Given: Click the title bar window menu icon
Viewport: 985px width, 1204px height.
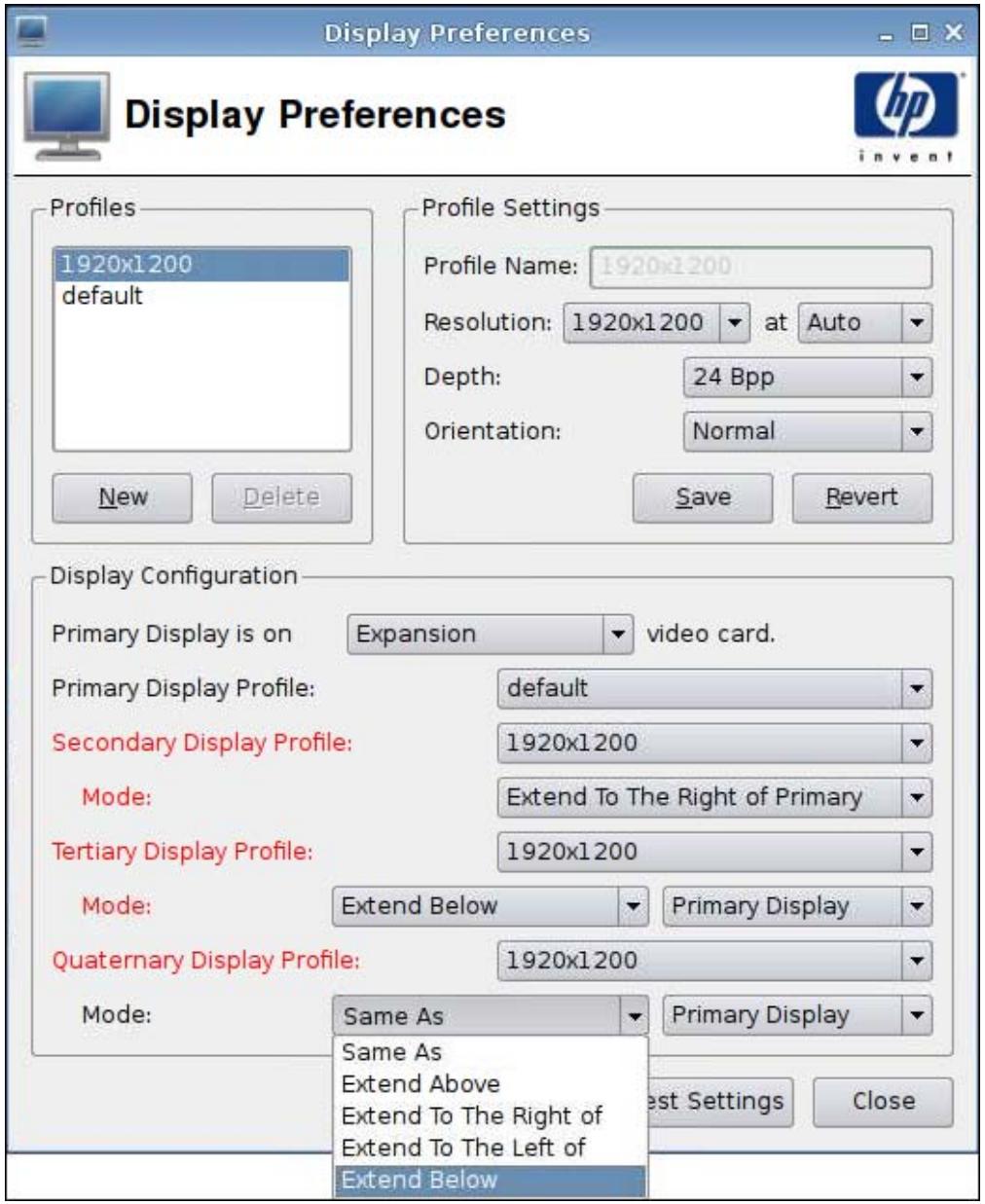Looking at the screenshot, I should pos(30,32).
